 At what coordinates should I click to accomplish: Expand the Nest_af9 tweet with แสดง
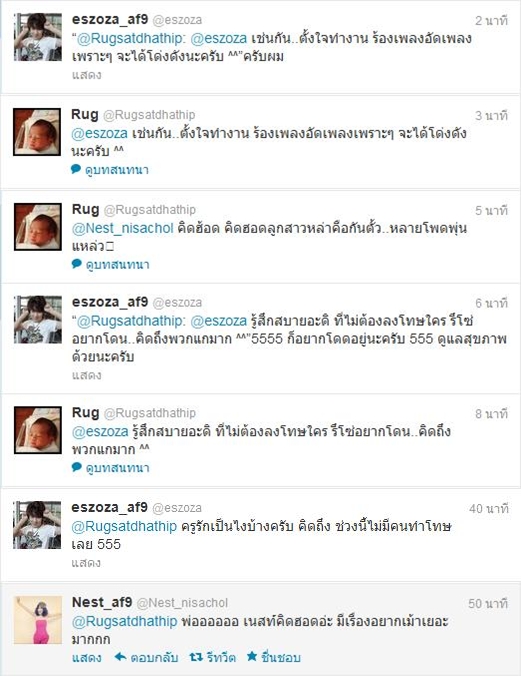click(87, 657)
